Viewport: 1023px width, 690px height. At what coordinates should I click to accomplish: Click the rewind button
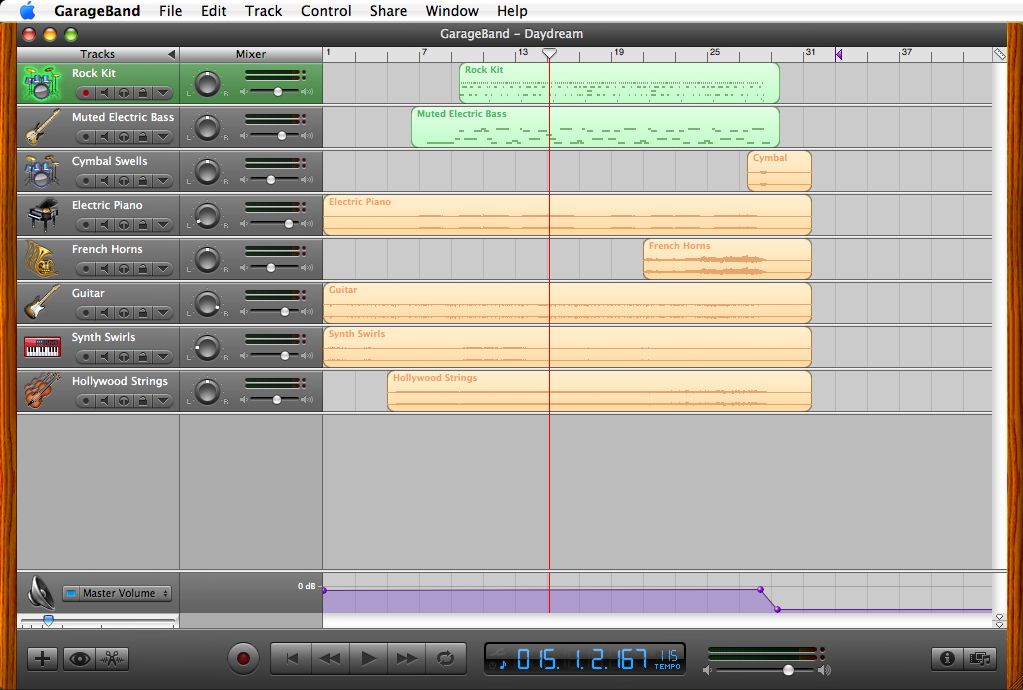[330, 659]
